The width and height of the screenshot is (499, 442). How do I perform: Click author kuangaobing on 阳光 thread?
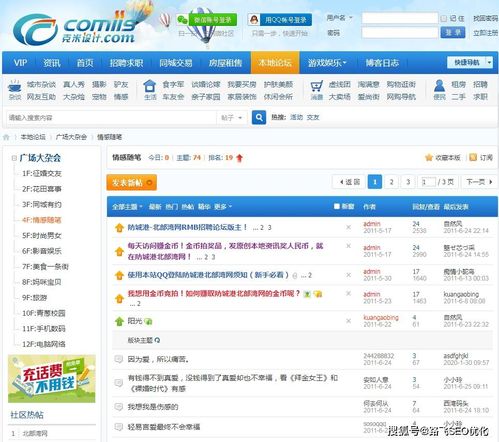(381, 317)
